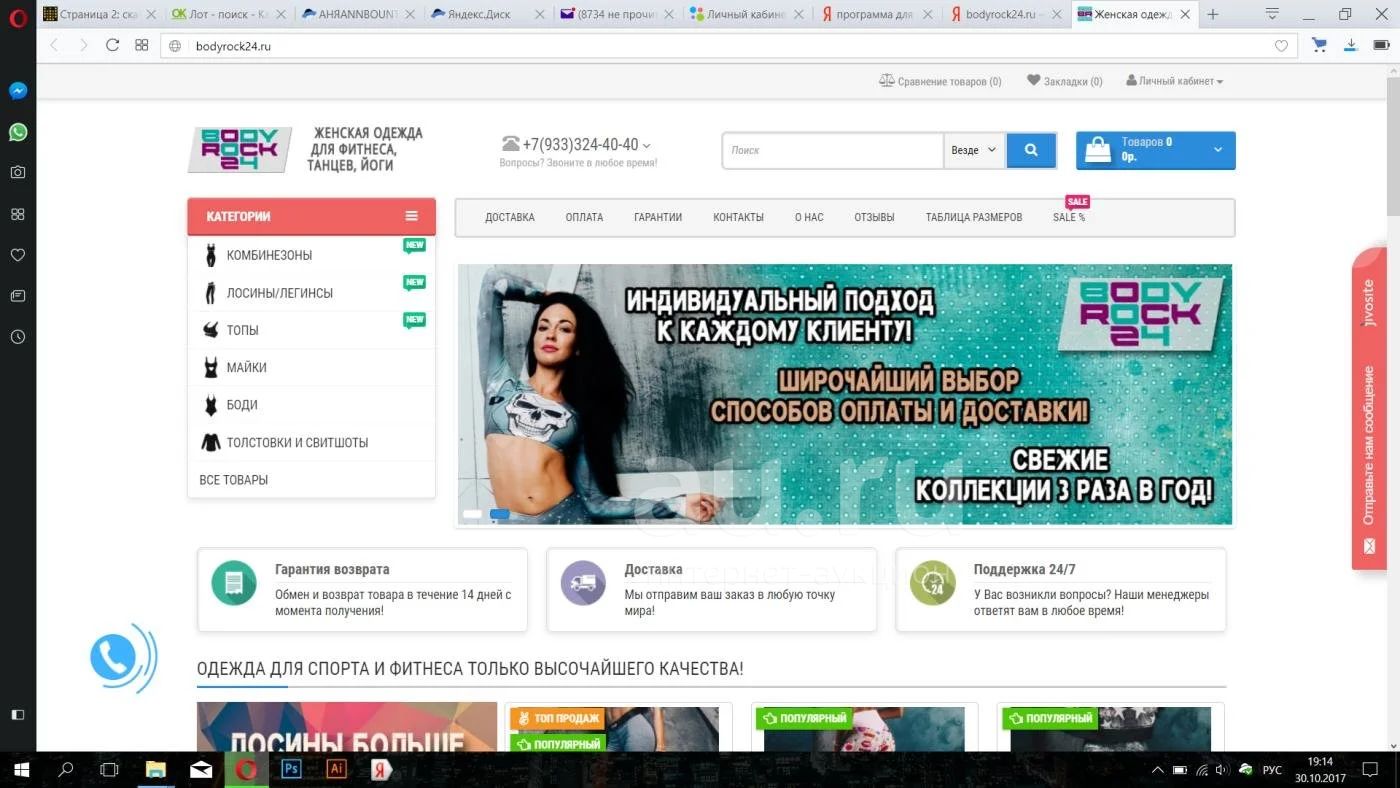Screen dimensions: 1400x788
Task: Click the browser address bar
Action: [x=728, y=46]
